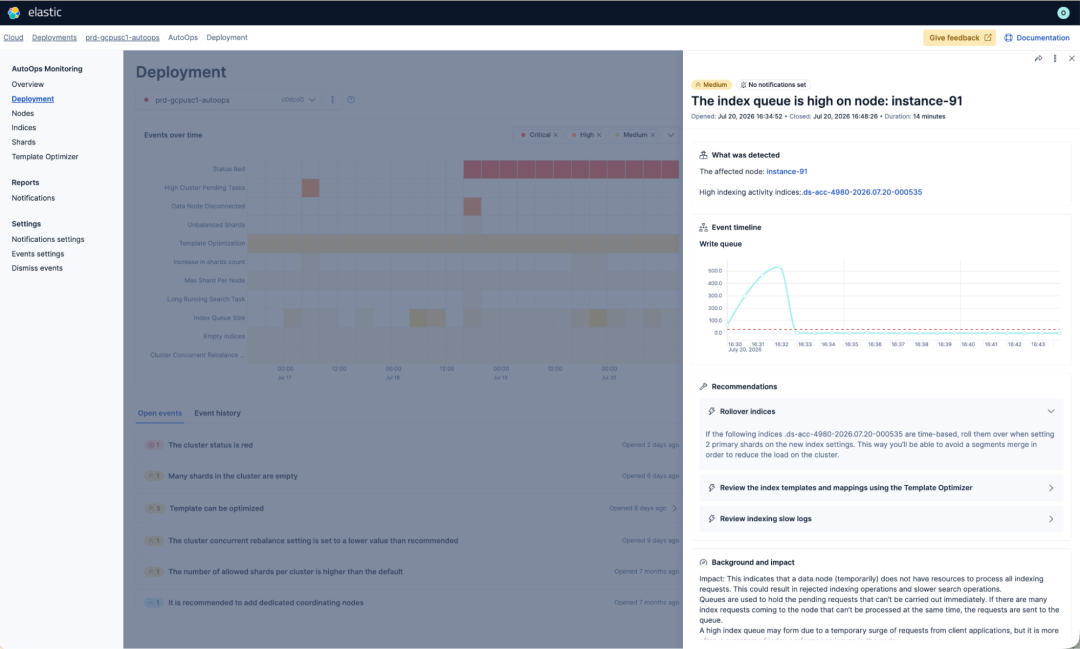
Task: Click the share icon in event panel
Action: click(x=1038, y=59)
